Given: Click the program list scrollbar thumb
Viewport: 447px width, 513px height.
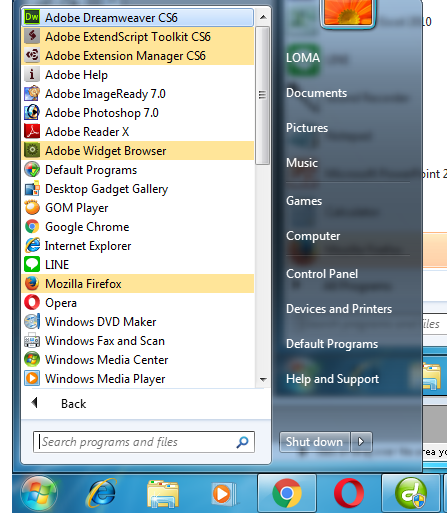Looking at the screenshot, I should tap(263, 95).
